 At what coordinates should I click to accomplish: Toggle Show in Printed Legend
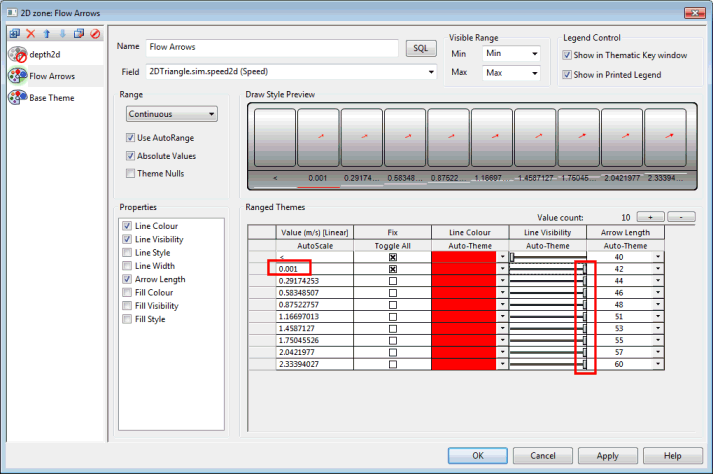(x=567, y=75)
